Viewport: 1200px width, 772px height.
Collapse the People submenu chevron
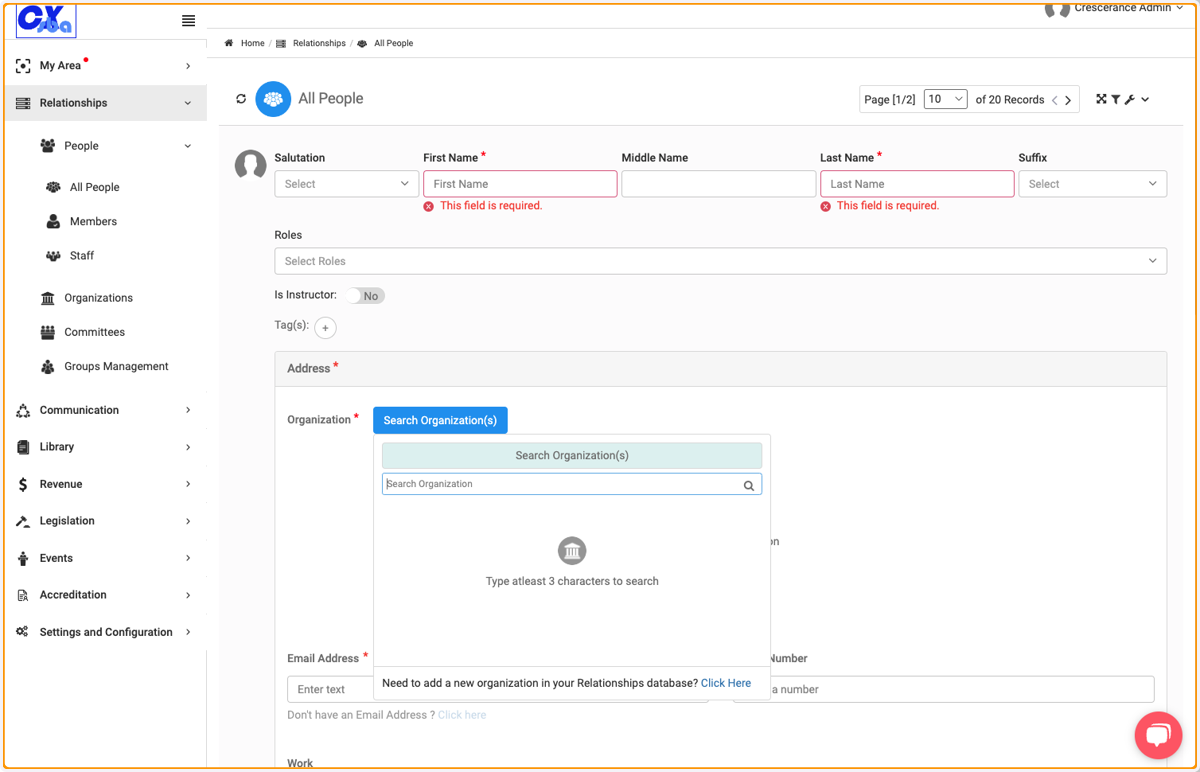[x=188, y=146]
